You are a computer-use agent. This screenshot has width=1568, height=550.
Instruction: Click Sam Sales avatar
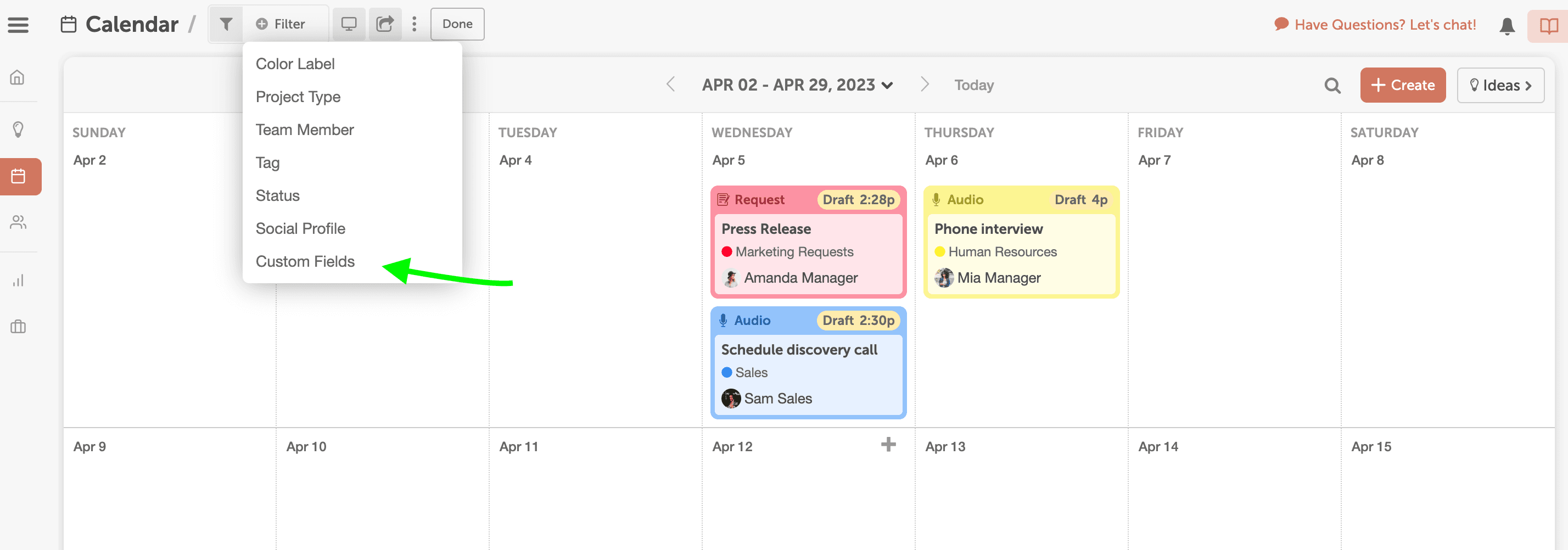click(x=730, y=399)
